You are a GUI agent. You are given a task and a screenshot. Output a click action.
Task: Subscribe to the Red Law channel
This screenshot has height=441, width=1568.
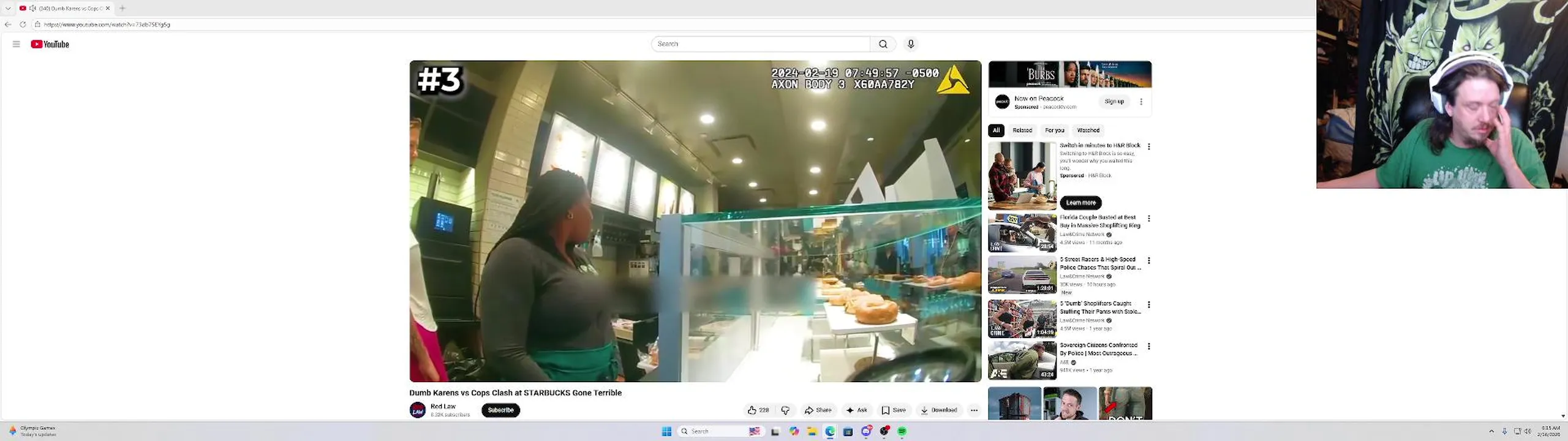pyautogui.click(x=500, y=410)
